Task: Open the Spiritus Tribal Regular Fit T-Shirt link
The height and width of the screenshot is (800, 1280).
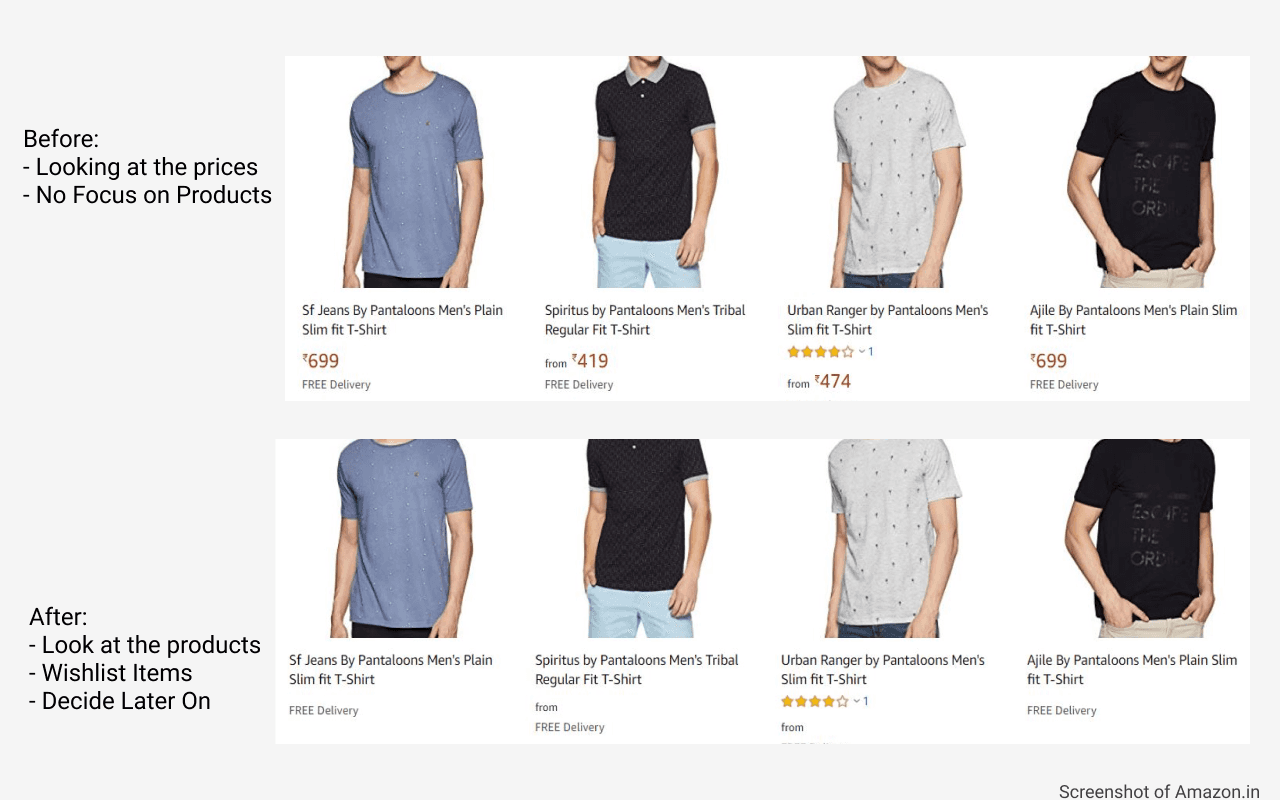Action: [644, 319]
